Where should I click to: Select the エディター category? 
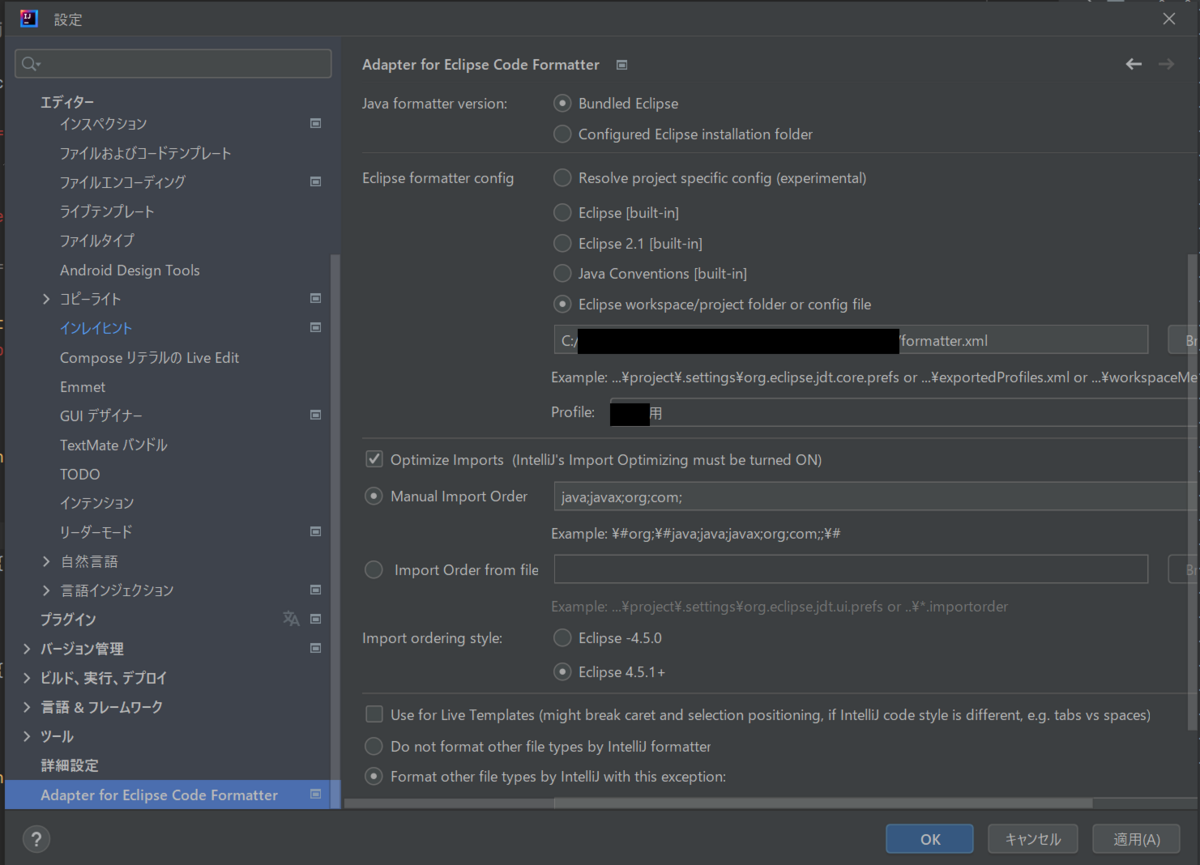tap(67, 102)
